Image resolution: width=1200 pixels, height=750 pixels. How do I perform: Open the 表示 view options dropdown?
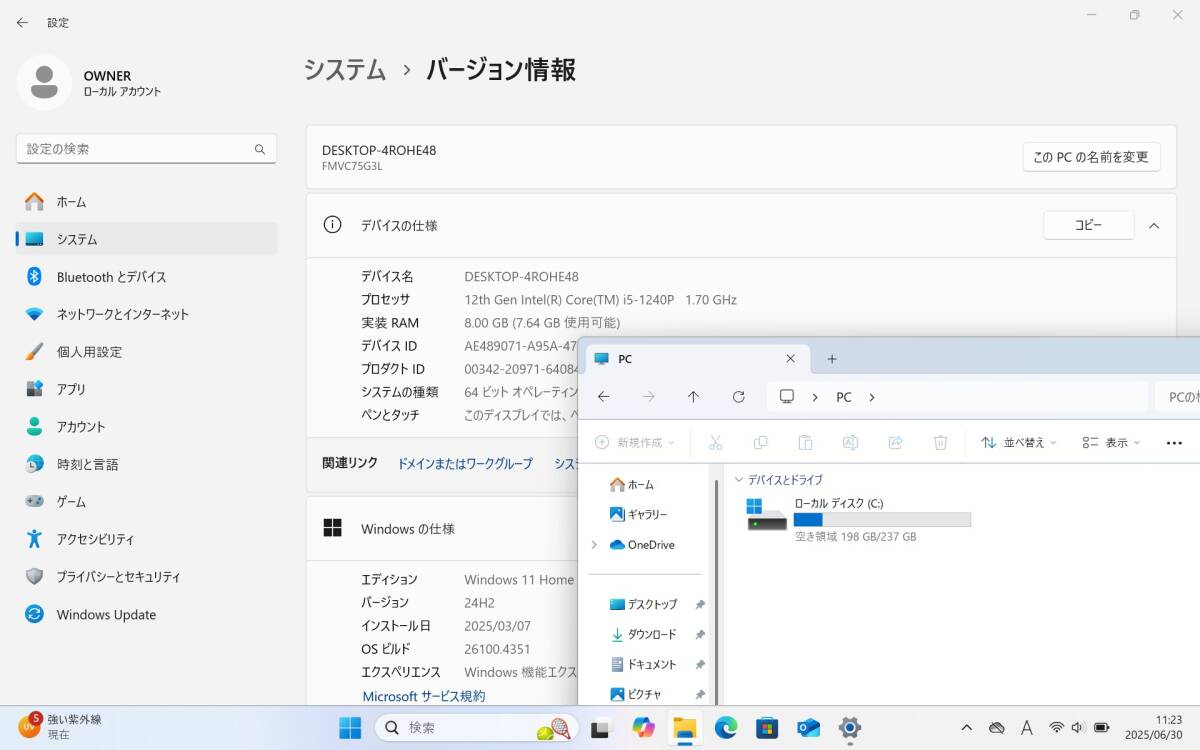coord(1110,442)
